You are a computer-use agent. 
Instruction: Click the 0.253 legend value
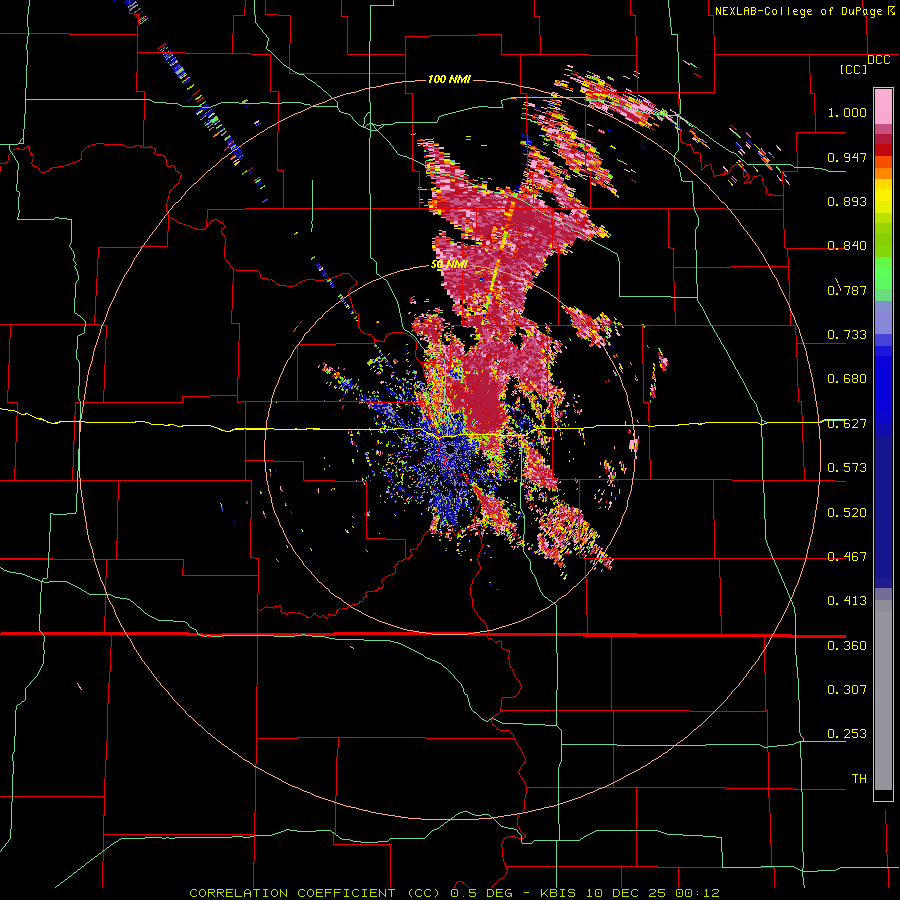tap(847, 734)
